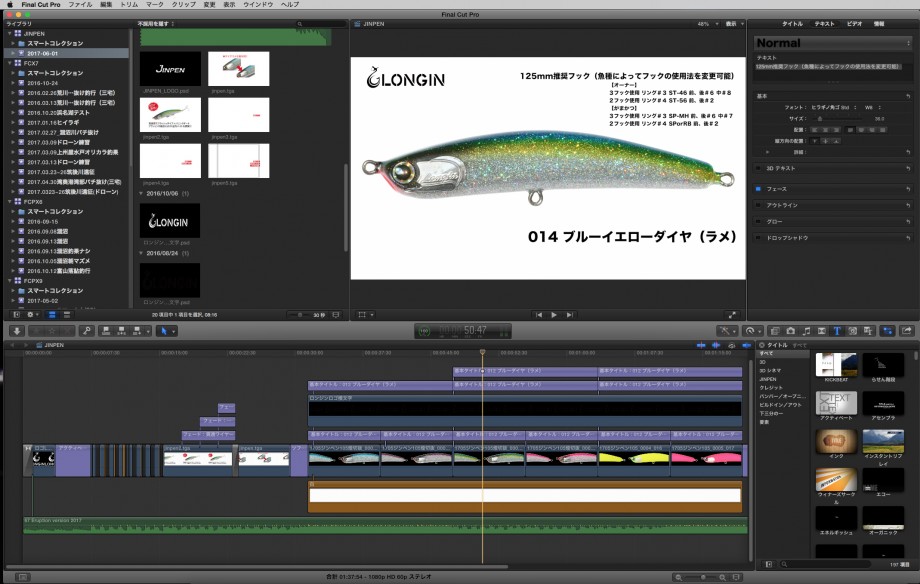Image resolution: width=920 pixels, height=584 pixels.
Task: Click the connect clip edit button
Action: point(106,331)
